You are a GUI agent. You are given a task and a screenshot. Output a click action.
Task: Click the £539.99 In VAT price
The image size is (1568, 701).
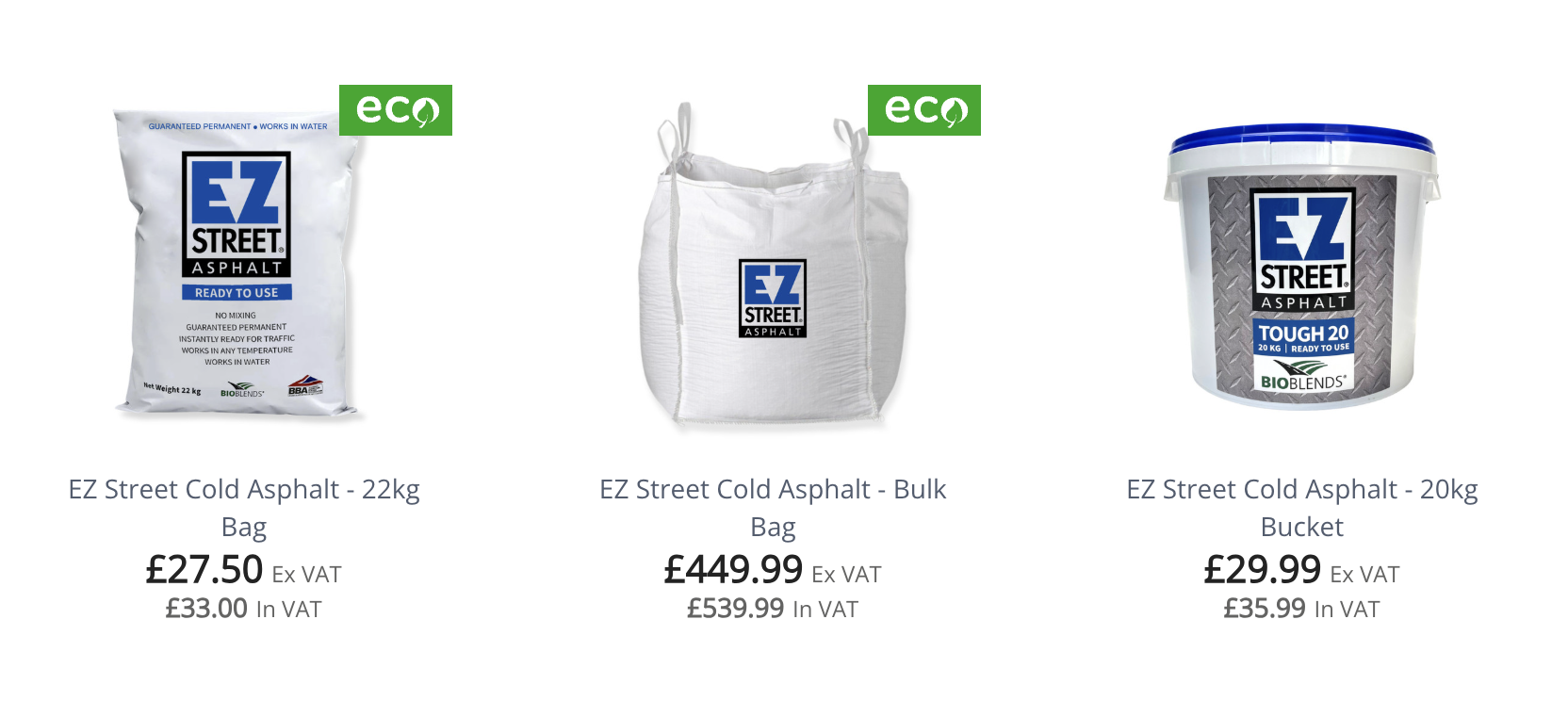pyautogui.click(x=773, y=609)
